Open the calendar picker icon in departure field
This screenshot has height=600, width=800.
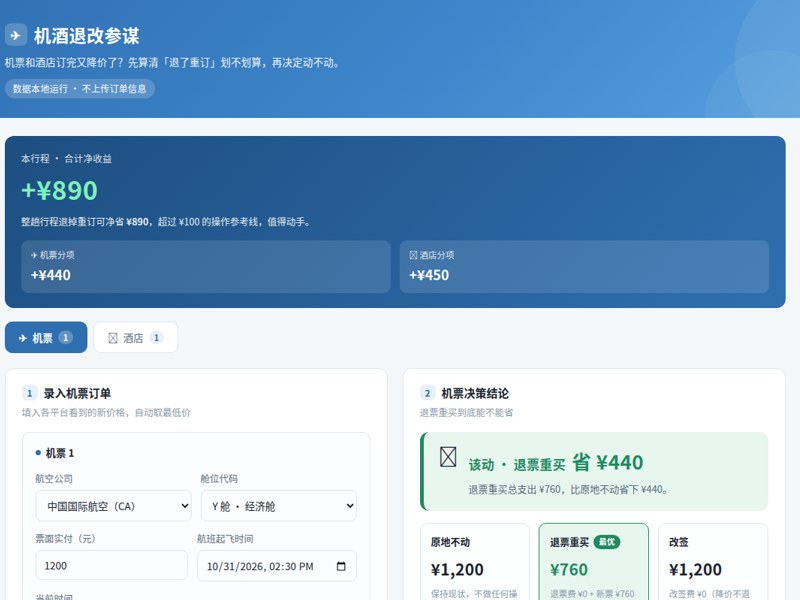point(341,566)
